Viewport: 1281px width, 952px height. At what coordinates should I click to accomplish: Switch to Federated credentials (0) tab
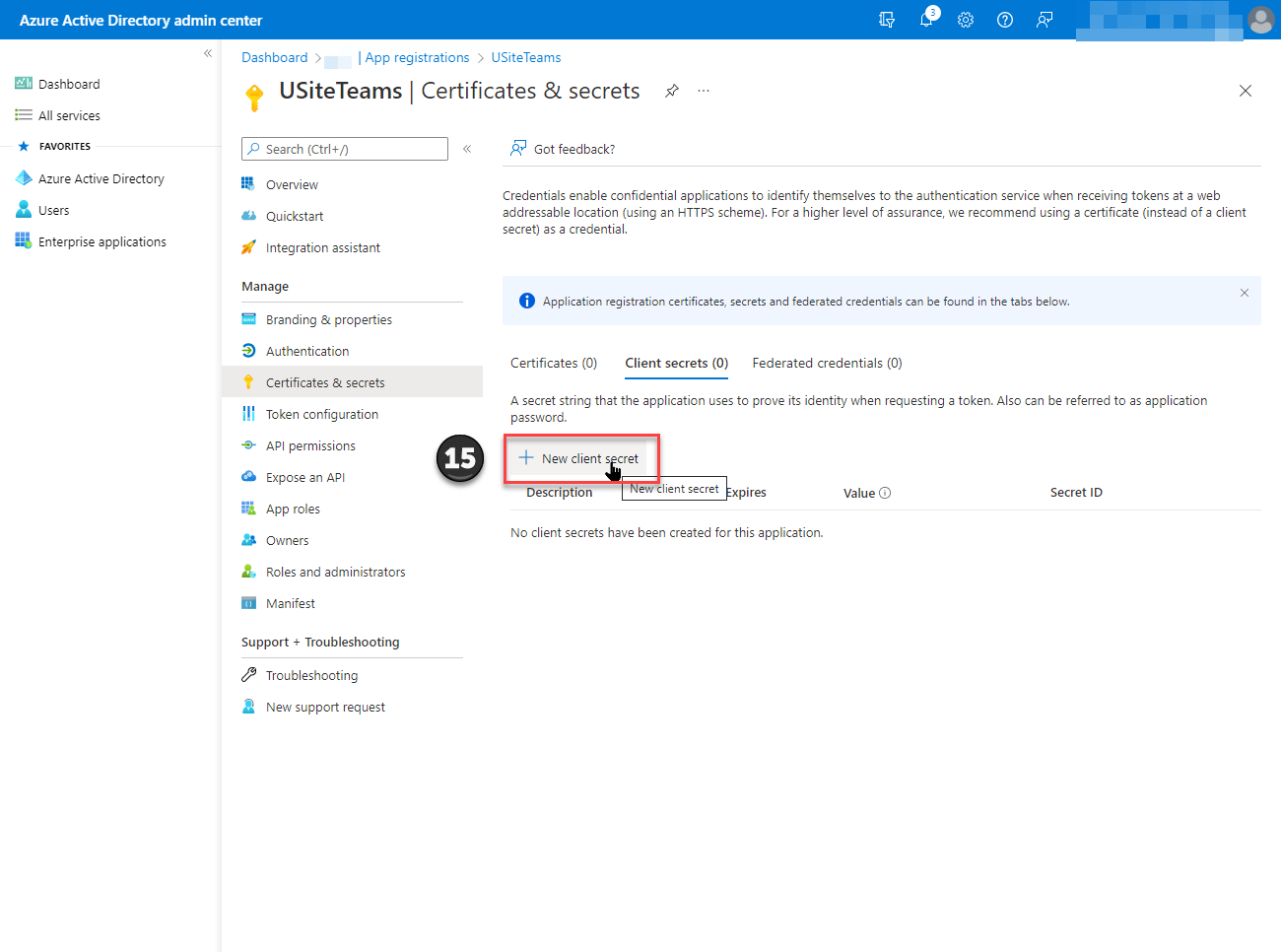point(827,363)
